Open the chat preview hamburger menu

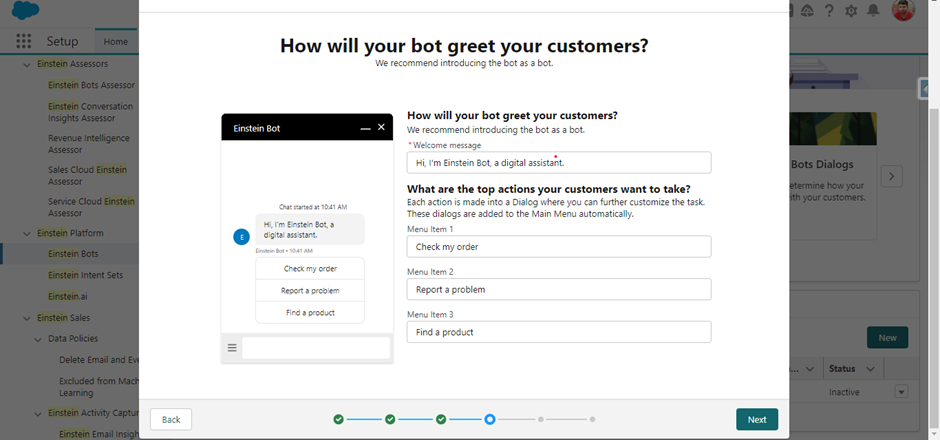point(232,348)
